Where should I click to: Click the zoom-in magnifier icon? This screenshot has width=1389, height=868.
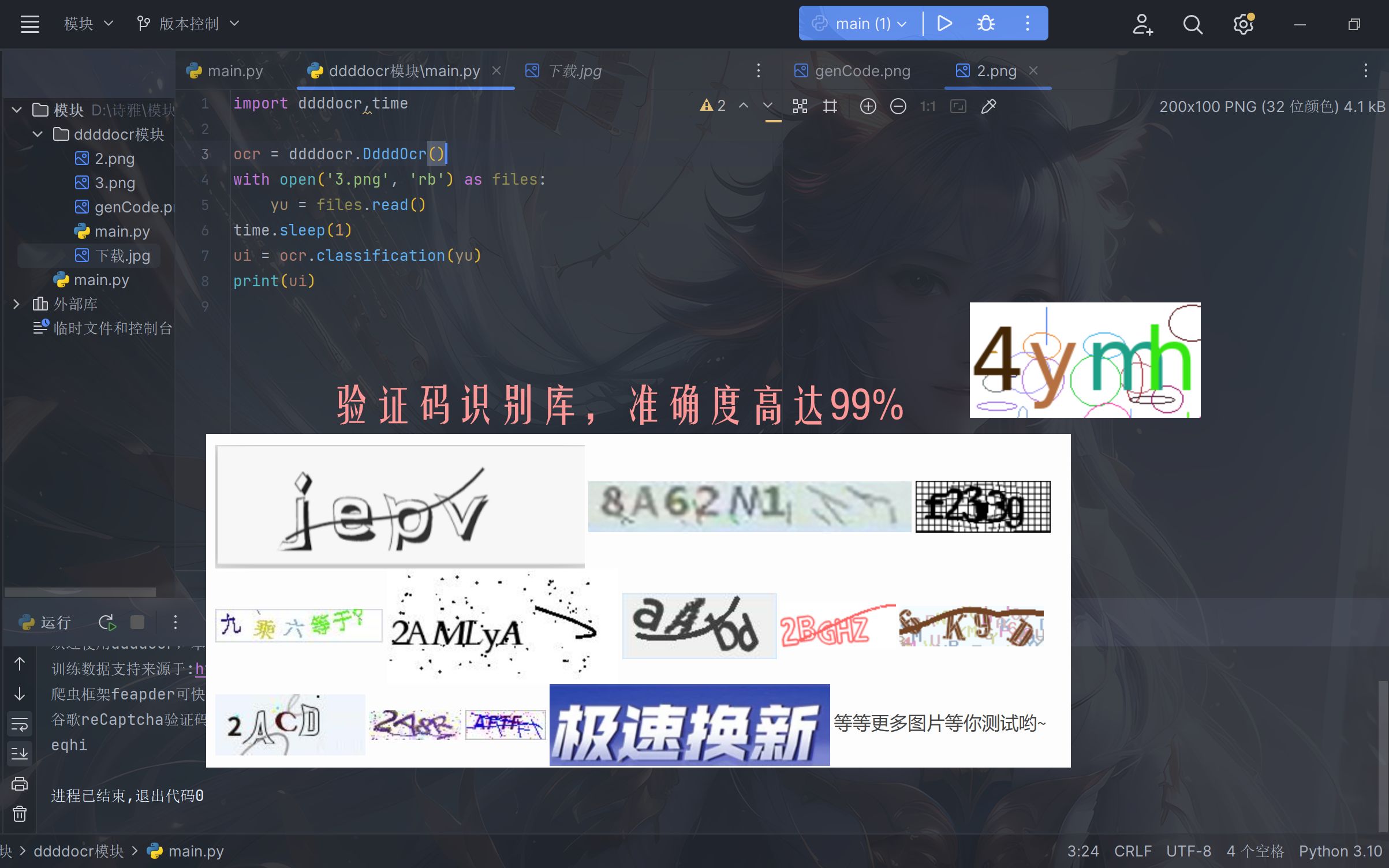(869, 107)
